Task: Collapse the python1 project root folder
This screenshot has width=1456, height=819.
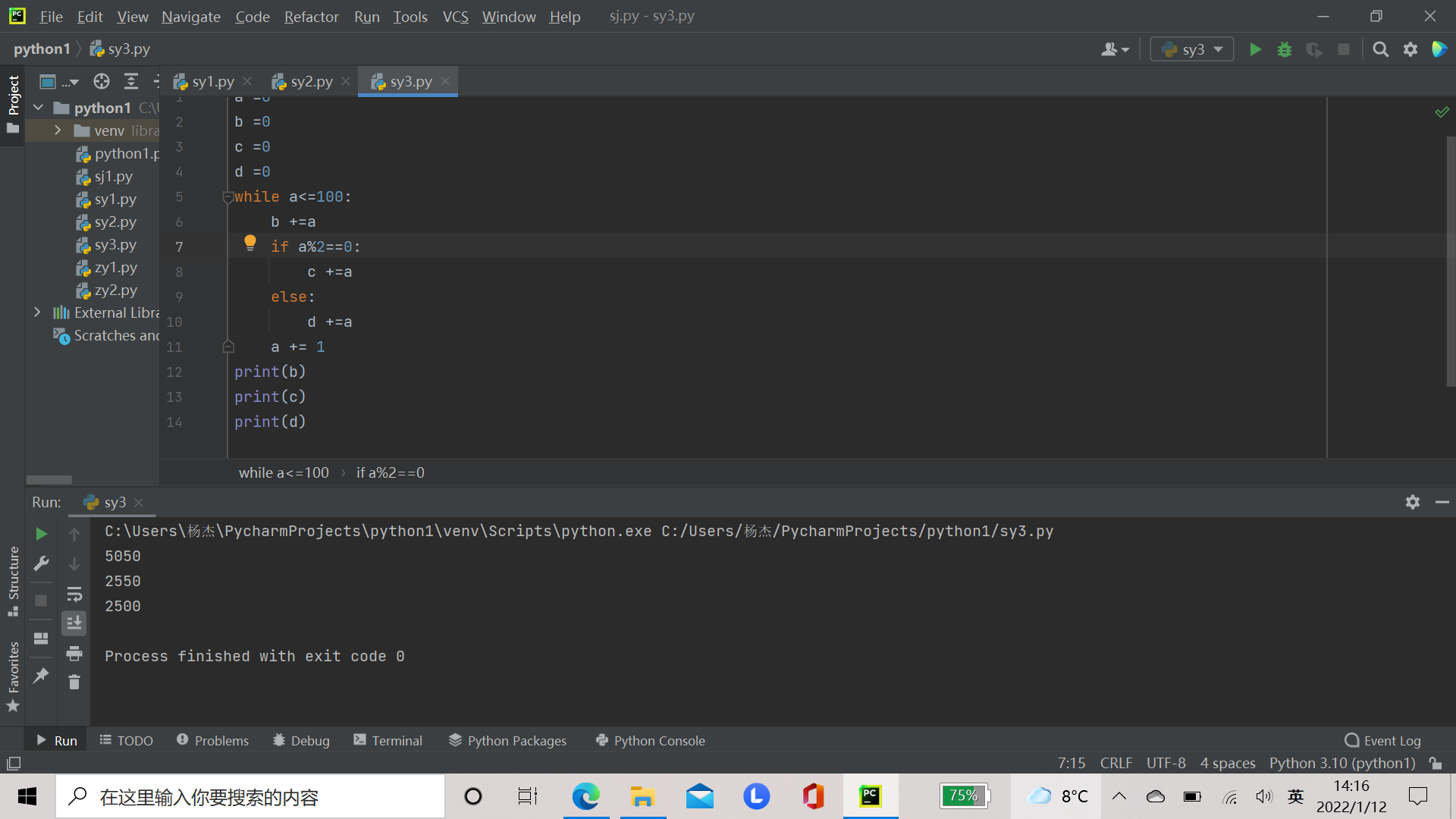Action: pos(39,108)
